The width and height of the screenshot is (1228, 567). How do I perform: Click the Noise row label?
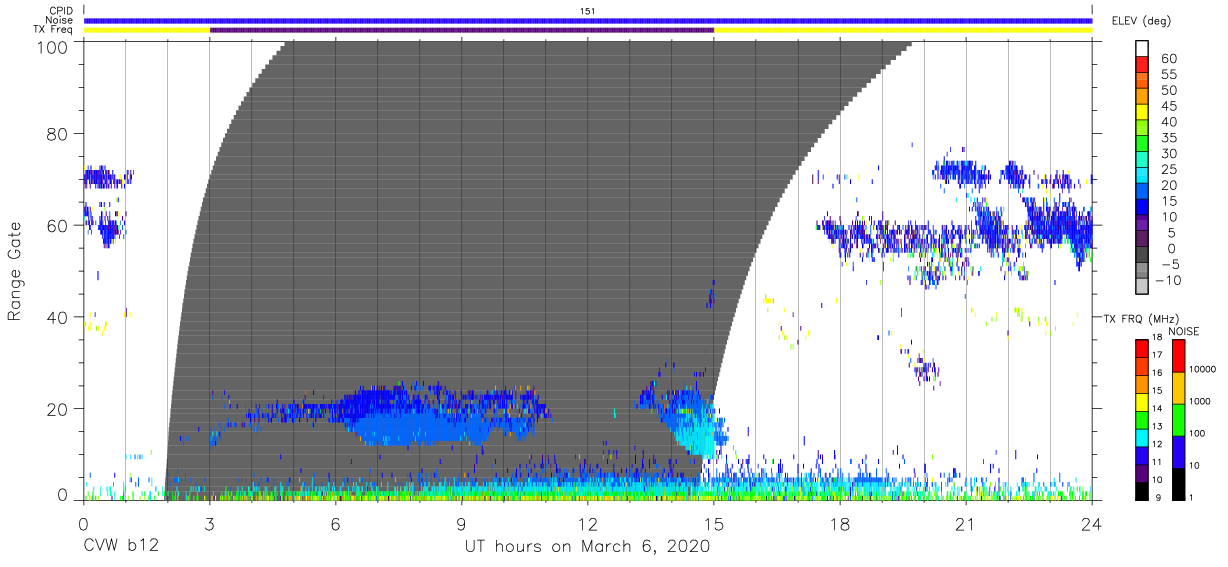[x=59, y=20]
